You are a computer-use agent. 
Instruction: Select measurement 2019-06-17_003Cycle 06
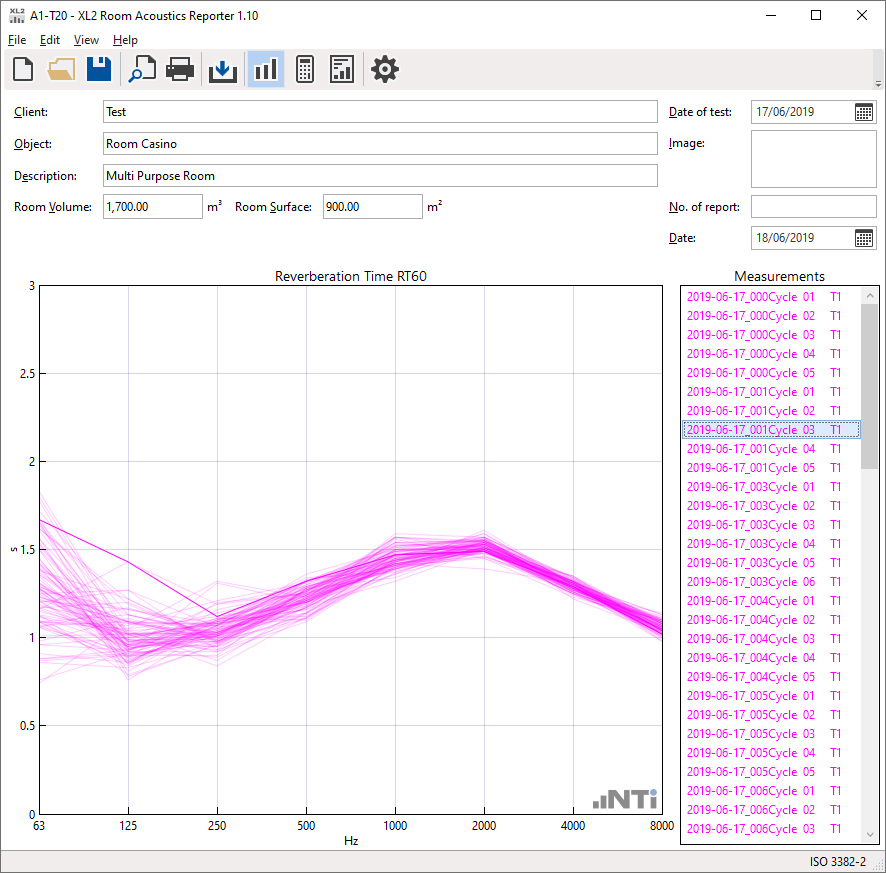click(x=764, y=582)
